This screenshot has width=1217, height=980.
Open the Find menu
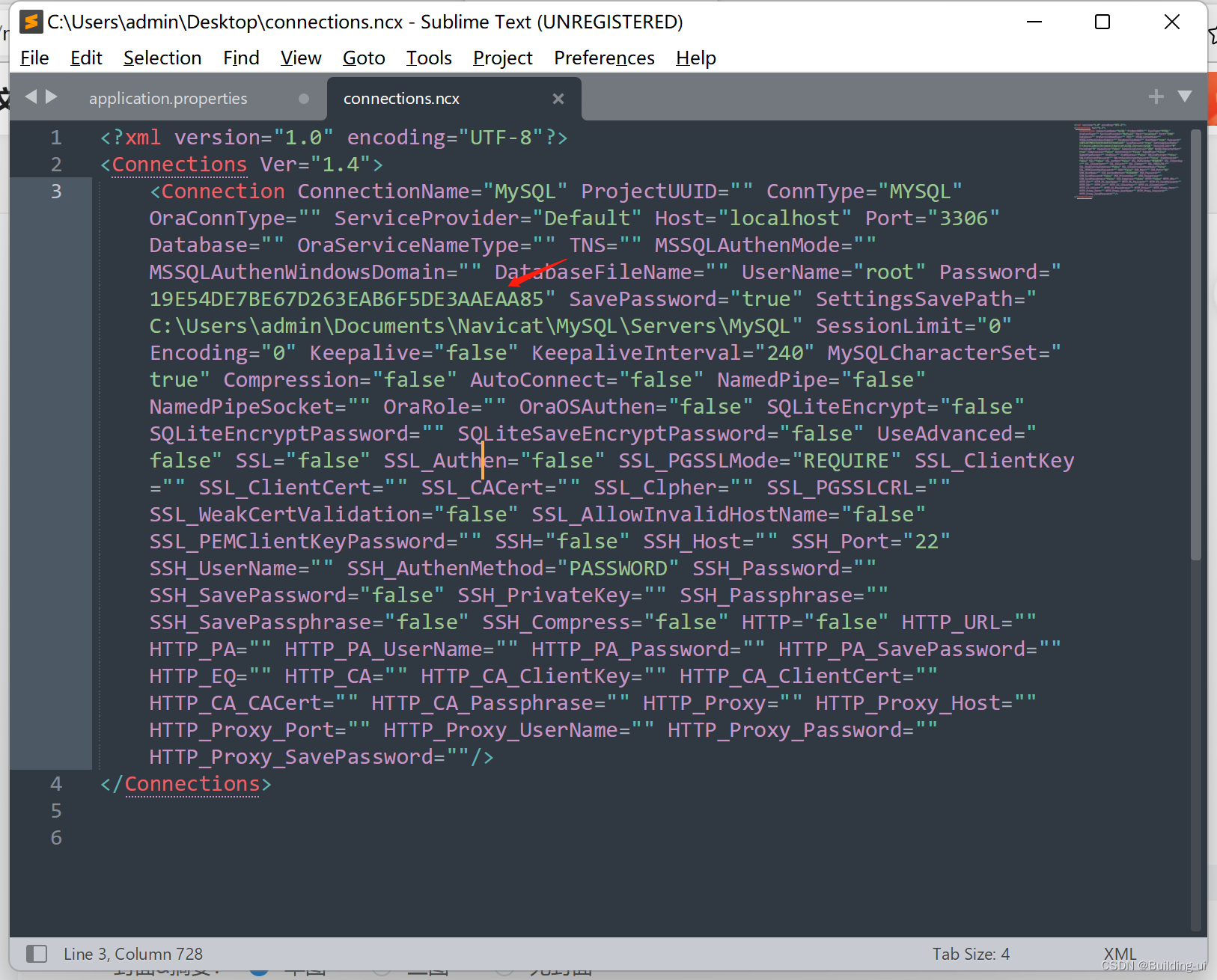click(x=241, y=58)
